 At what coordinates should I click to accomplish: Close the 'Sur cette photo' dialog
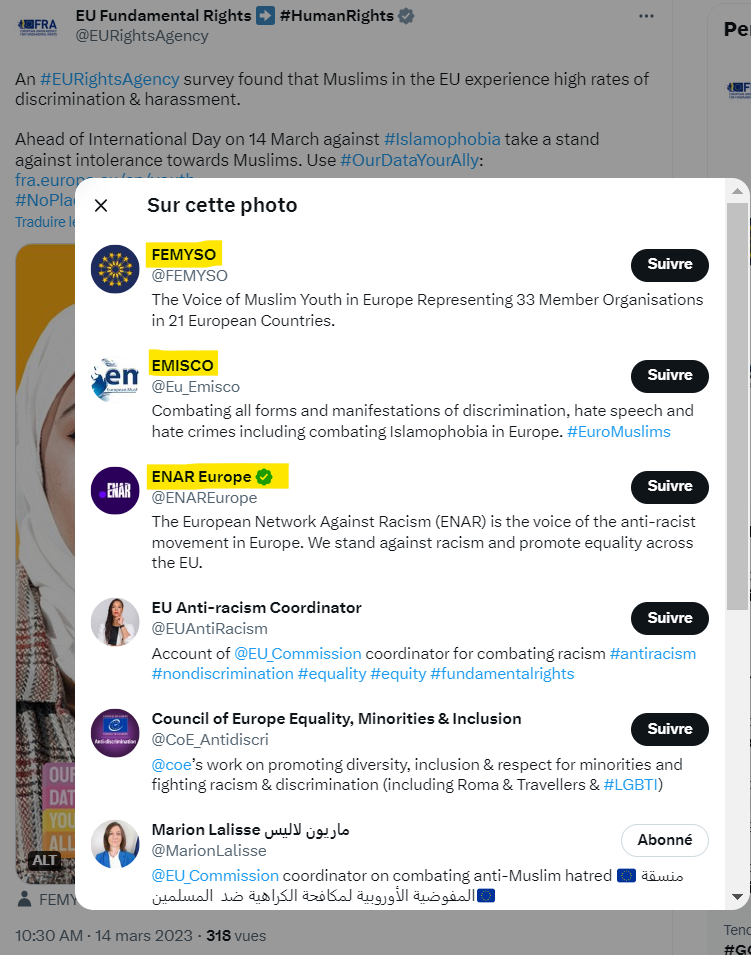101,205
